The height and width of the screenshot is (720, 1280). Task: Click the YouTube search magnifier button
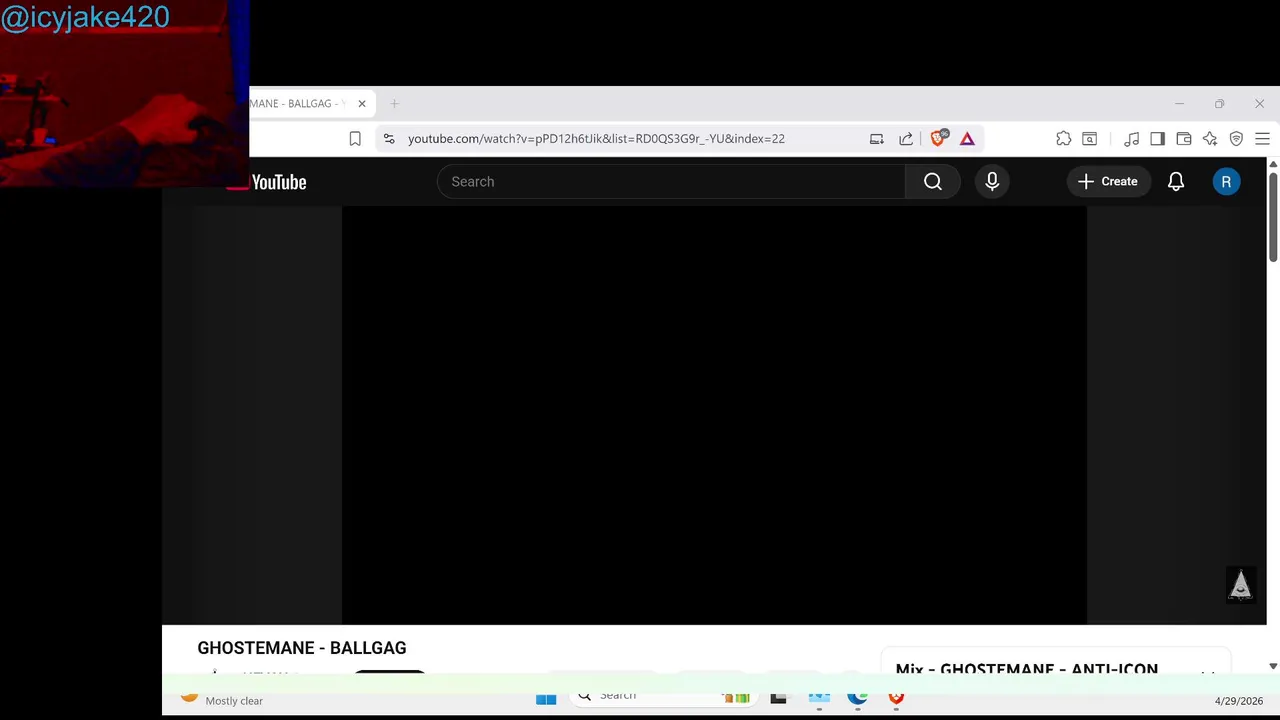pyautogui.click(x=932, y=181)
